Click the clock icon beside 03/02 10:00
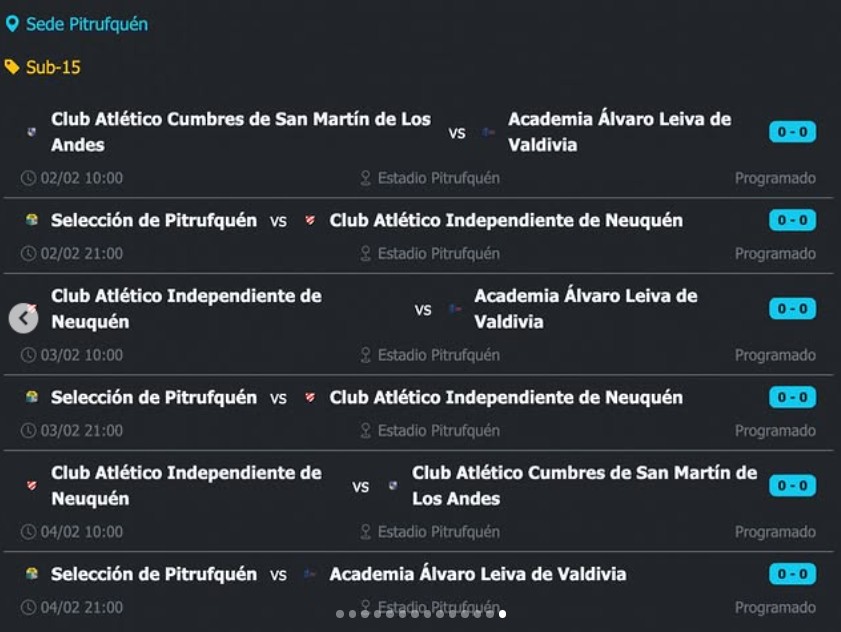Screen dimensions: 841x632 [28, 355]
